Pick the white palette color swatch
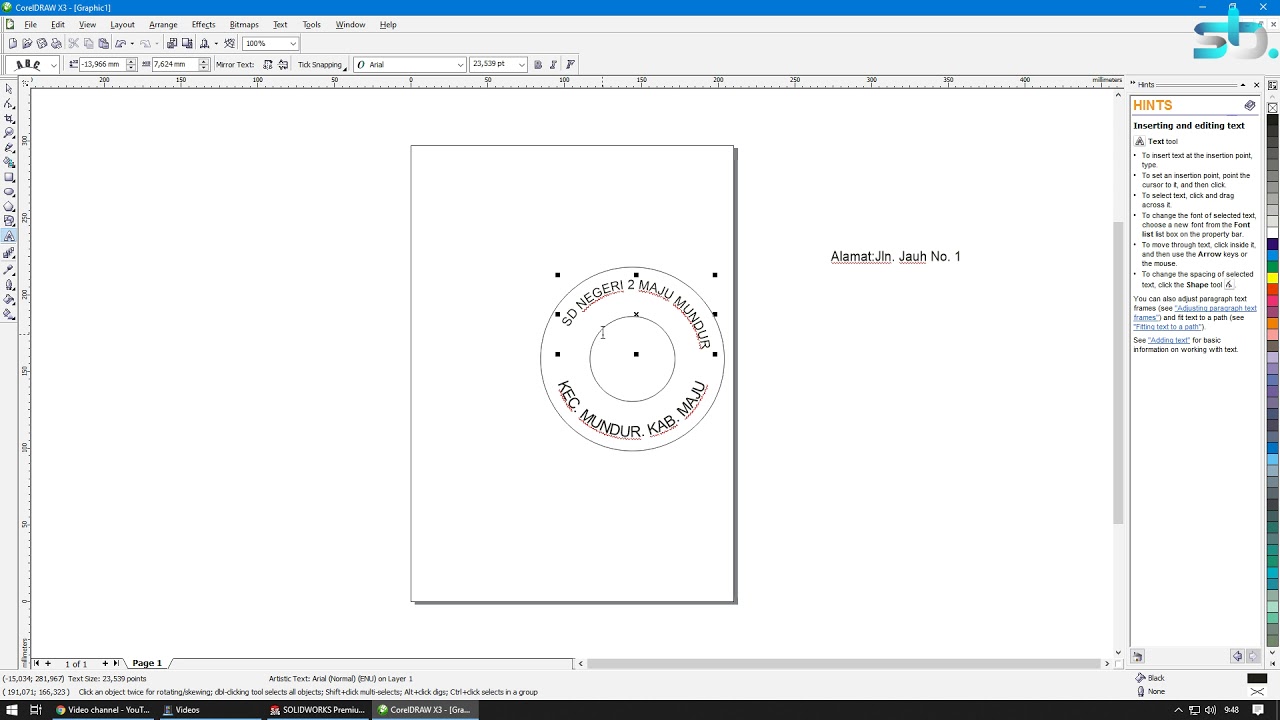 click(1273, 232)
